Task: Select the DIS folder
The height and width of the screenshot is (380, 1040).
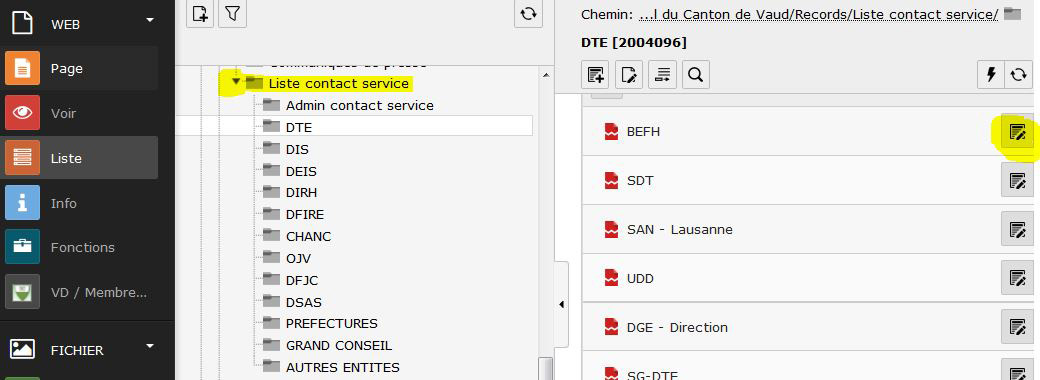Action: pyautogui.click(x=297, y=149)
